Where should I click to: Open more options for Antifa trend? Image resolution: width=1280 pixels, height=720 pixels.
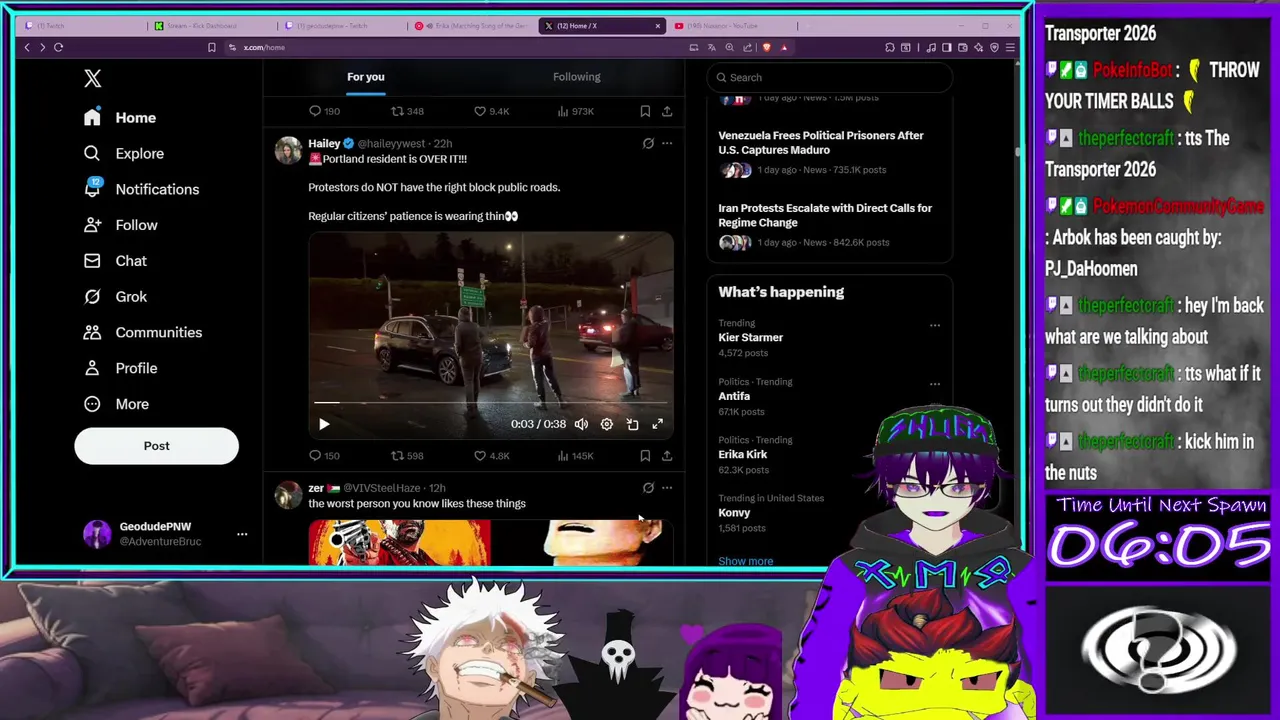935,383
